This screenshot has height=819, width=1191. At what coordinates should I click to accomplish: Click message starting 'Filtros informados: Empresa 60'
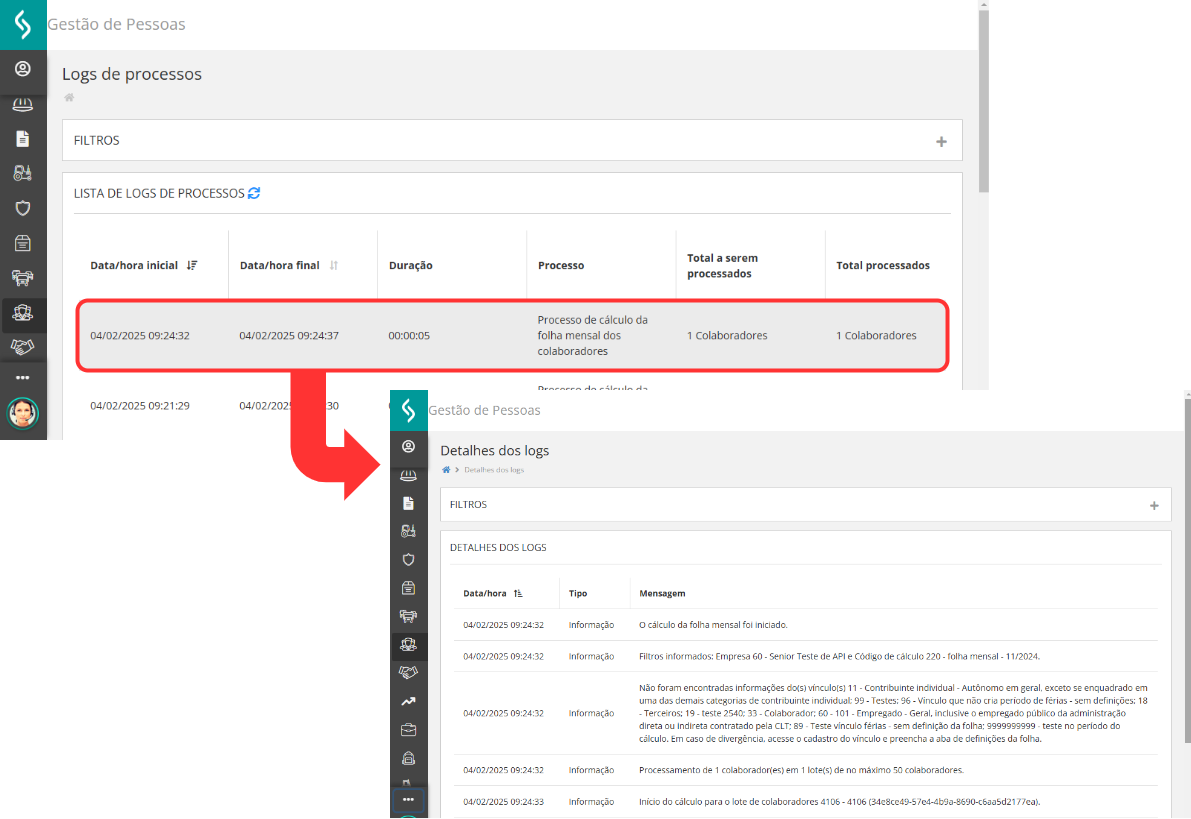click(839, 656)
